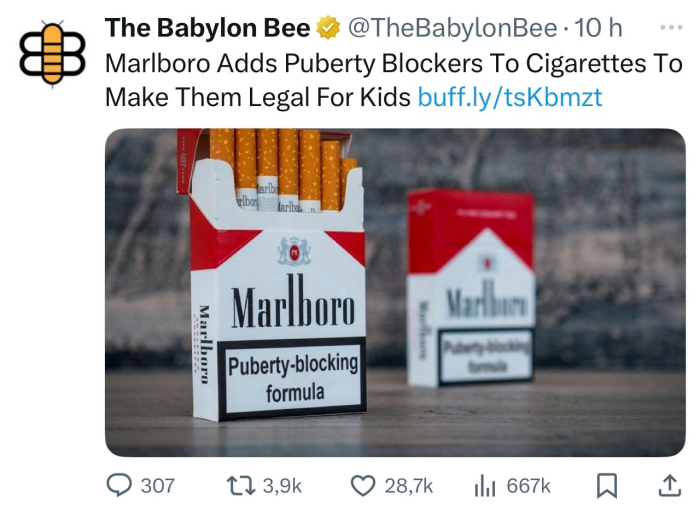Click the share upload-arrow icon

(670, 486)
